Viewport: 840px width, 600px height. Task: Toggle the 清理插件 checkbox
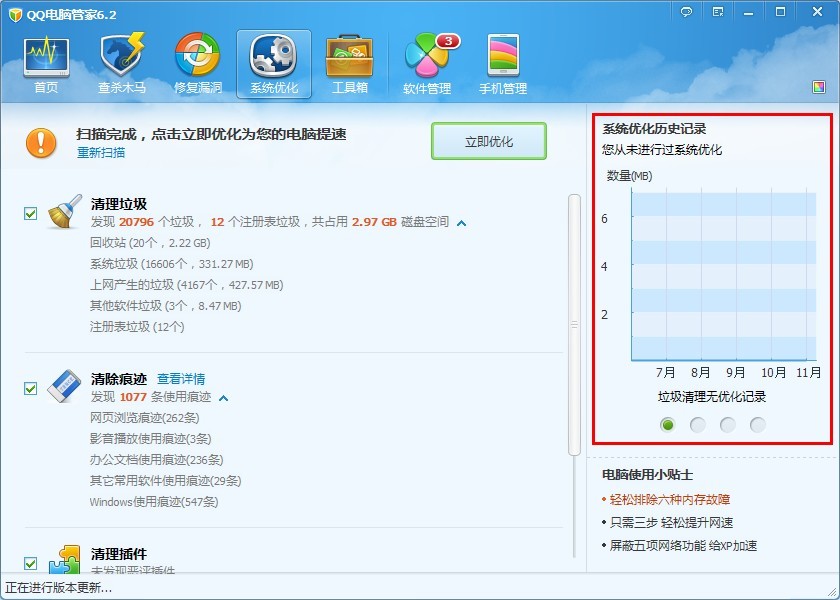[31, 563]
